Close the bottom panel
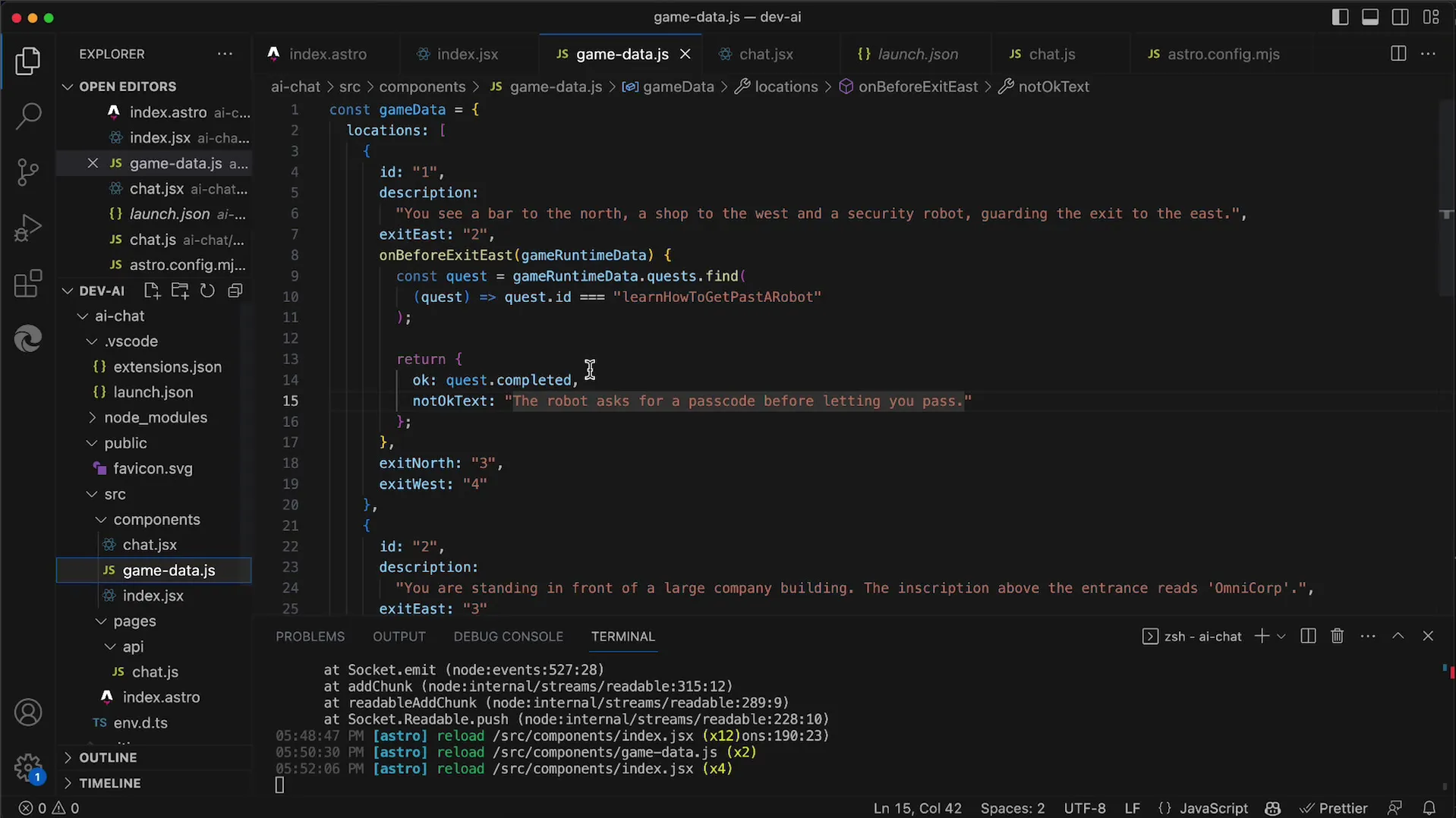The width and height of the screenshot is (1456, 818). click(x=1428, y=636)
